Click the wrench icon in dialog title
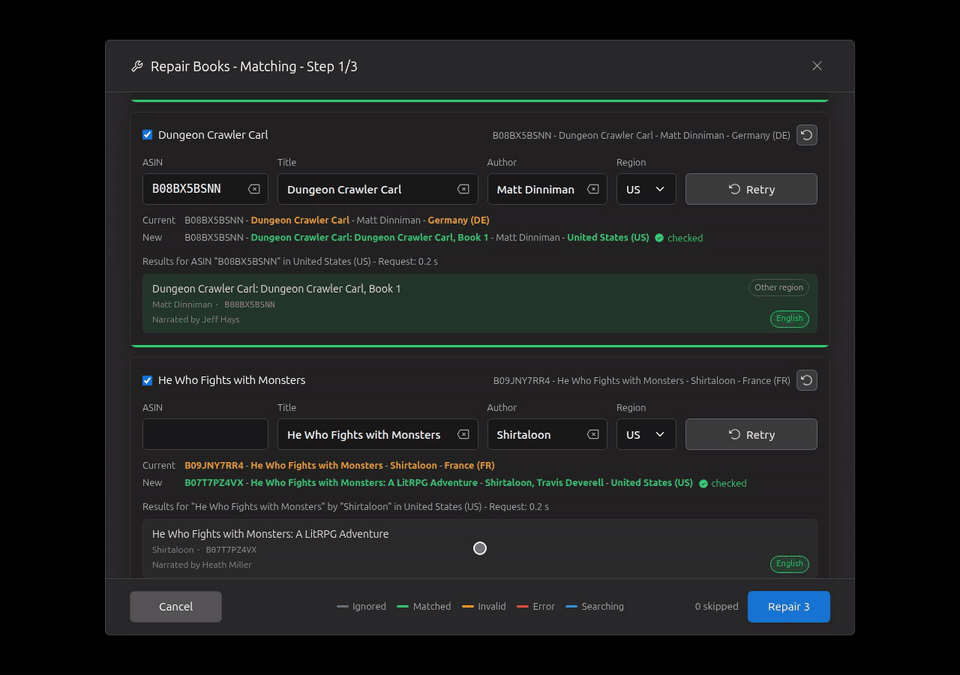This screenshot has height=675, width=960. 137,66
